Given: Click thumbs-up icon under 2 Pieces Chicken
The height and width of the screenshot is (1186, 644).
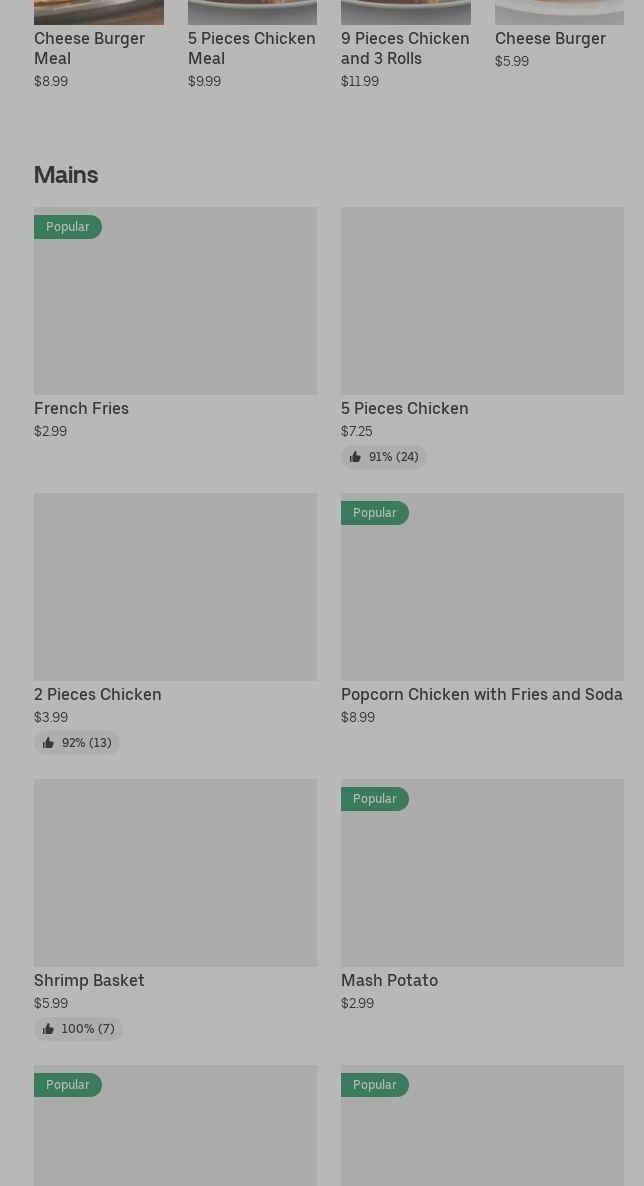Looking at the screenshot, I should (x=48, y=743).
